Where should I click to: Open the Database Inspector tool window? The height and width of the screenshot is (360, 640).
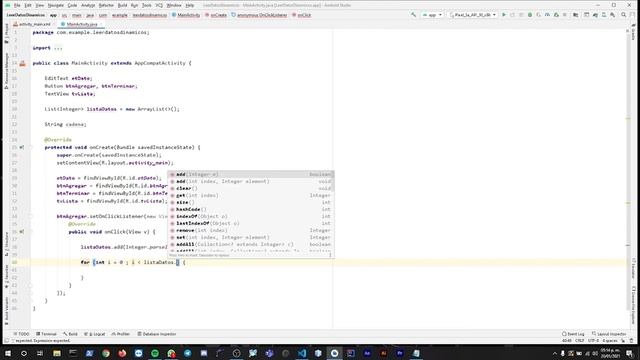click(157, 334)
